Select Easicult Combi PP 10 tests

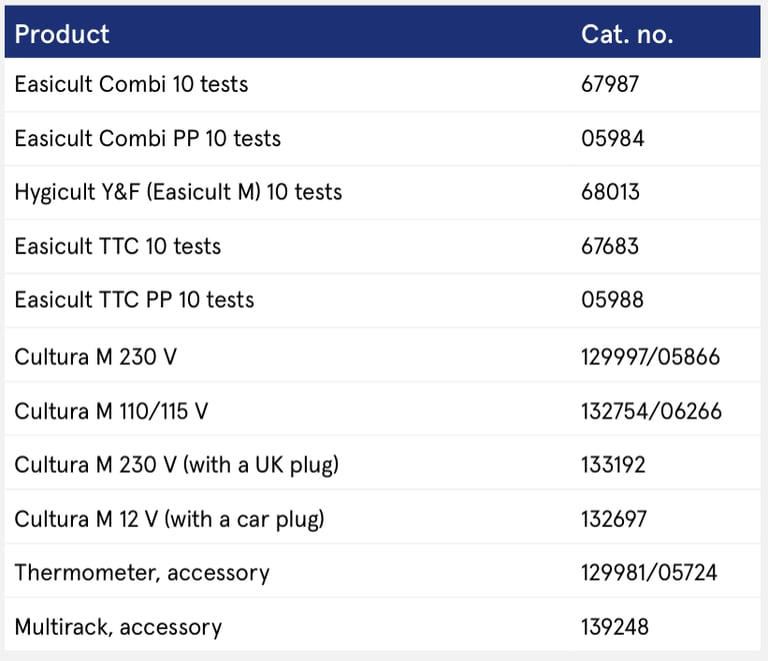tap(148, 138)
